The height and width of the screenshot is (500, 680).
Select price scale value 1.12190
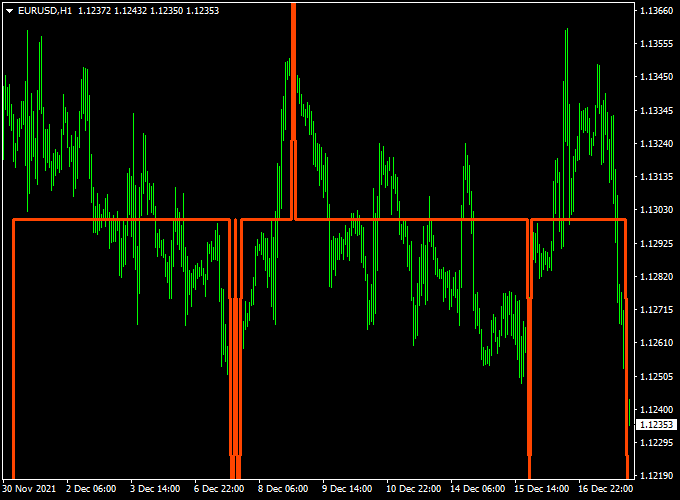(656, 476)
